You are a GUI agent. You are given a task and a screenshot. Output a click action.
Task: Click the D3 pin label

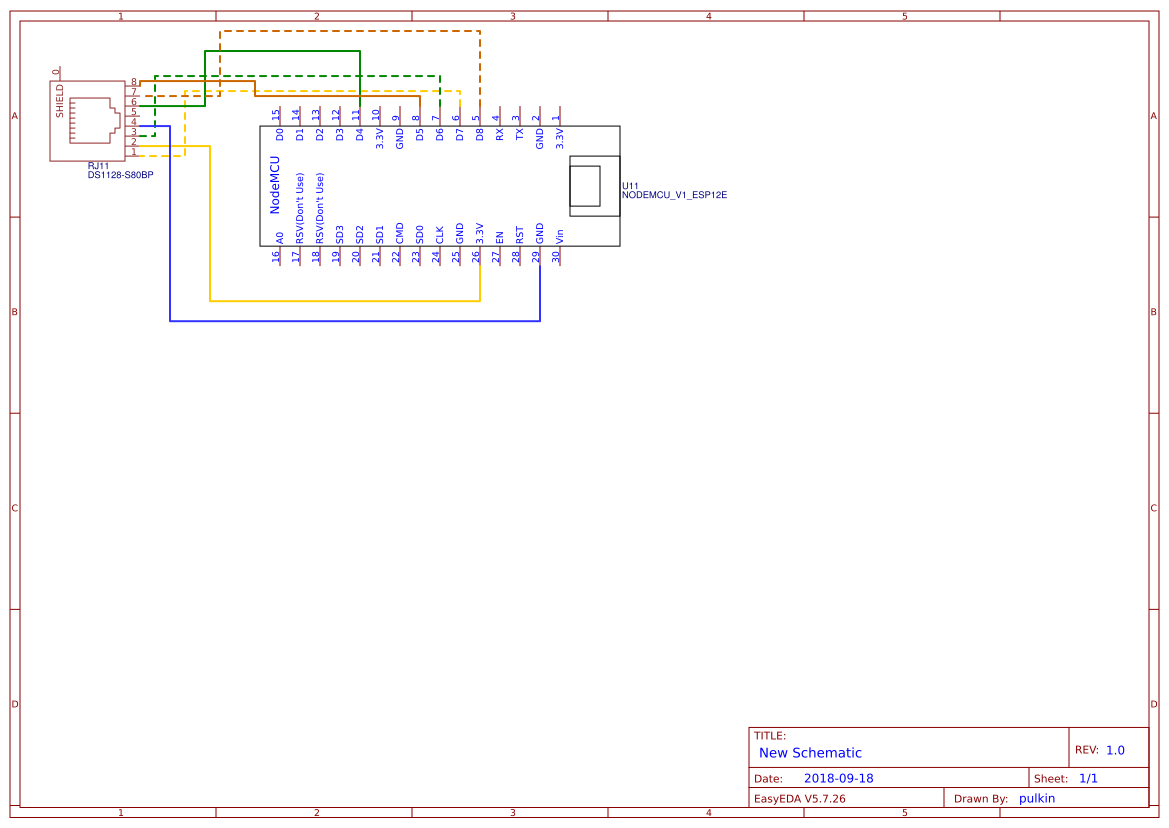pos(340,134)
